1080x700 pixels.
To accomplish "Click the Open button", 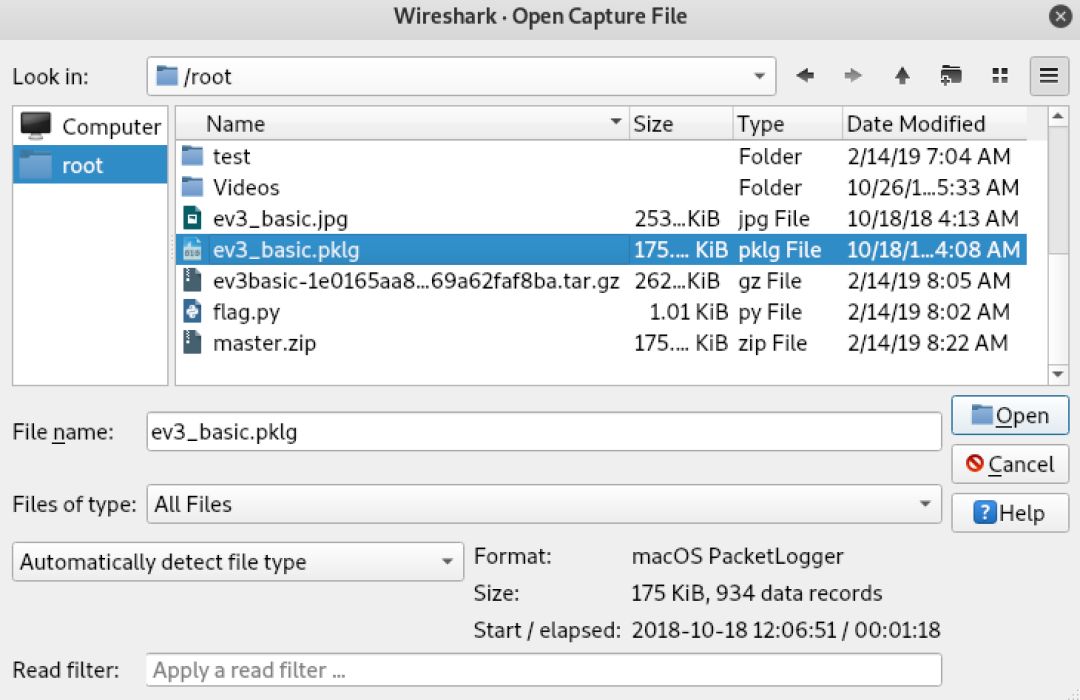I will [x=1010, y=415].
